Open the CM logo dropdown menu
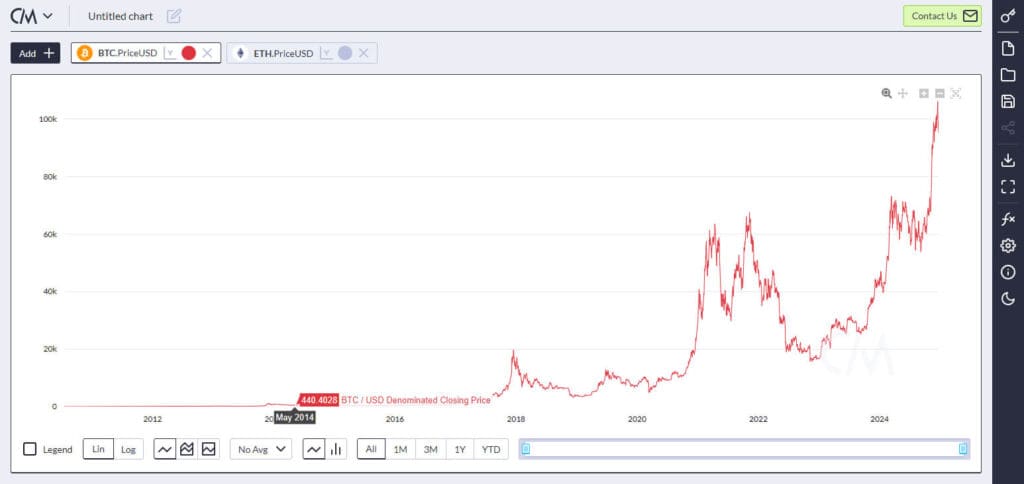Viewport: 1024px width, 484px height. point(31,16)
